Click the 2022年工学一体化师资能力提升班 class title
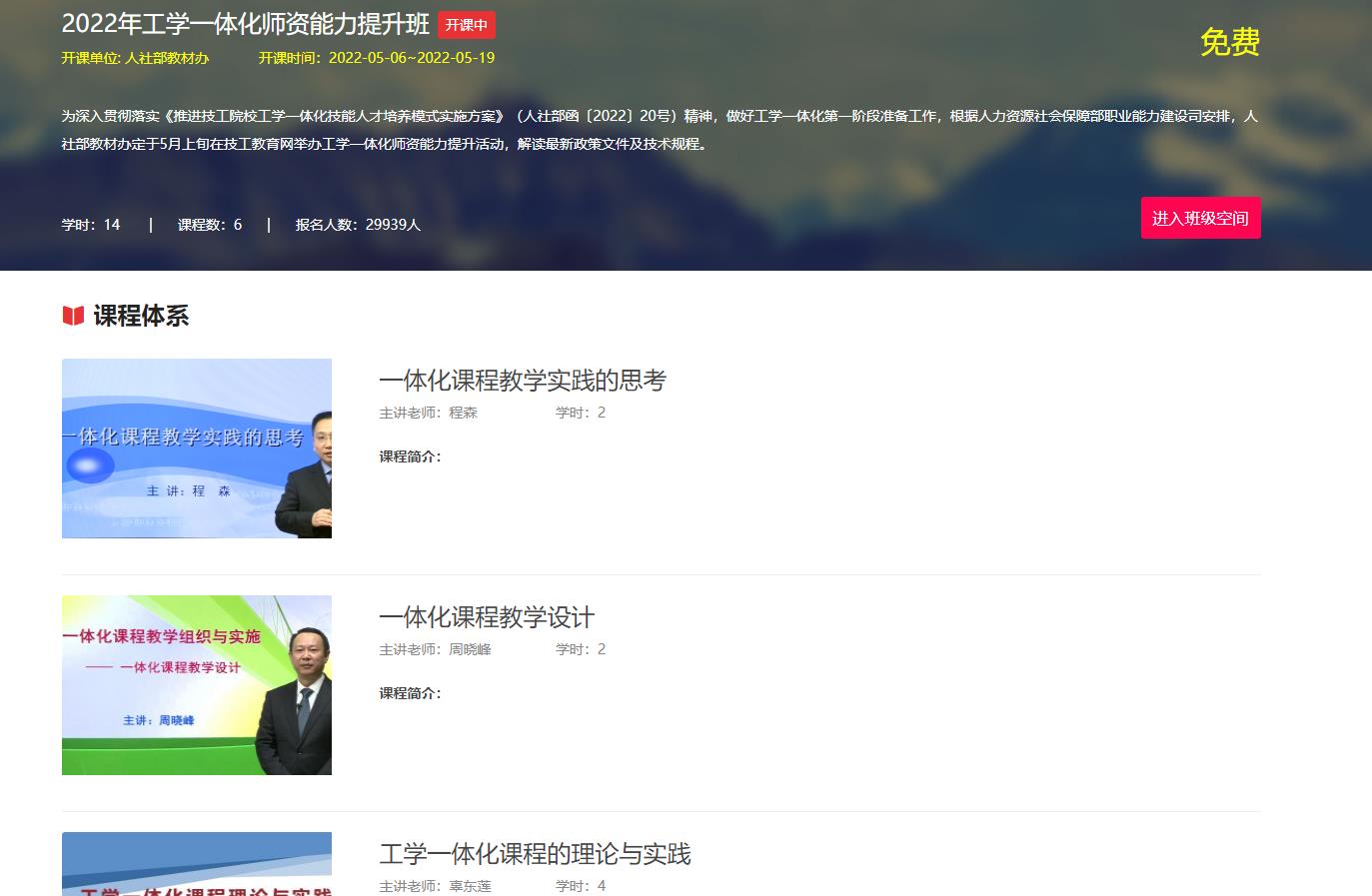The height and width of the screenshot is (896, 1372). (246, 24)
